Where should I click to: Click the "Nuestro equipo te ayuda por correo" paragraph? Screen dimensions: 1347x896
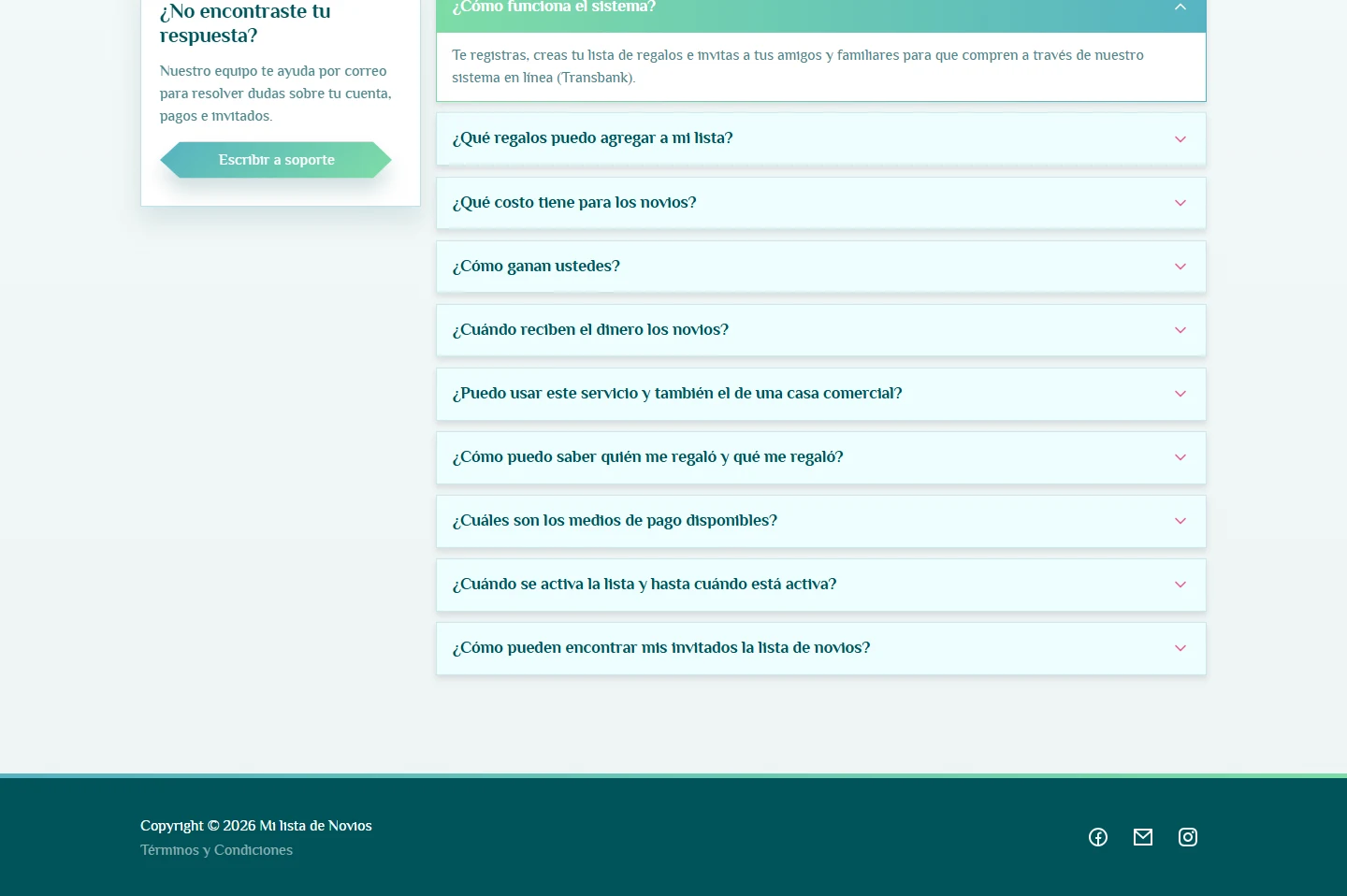[x=276, y=94]
